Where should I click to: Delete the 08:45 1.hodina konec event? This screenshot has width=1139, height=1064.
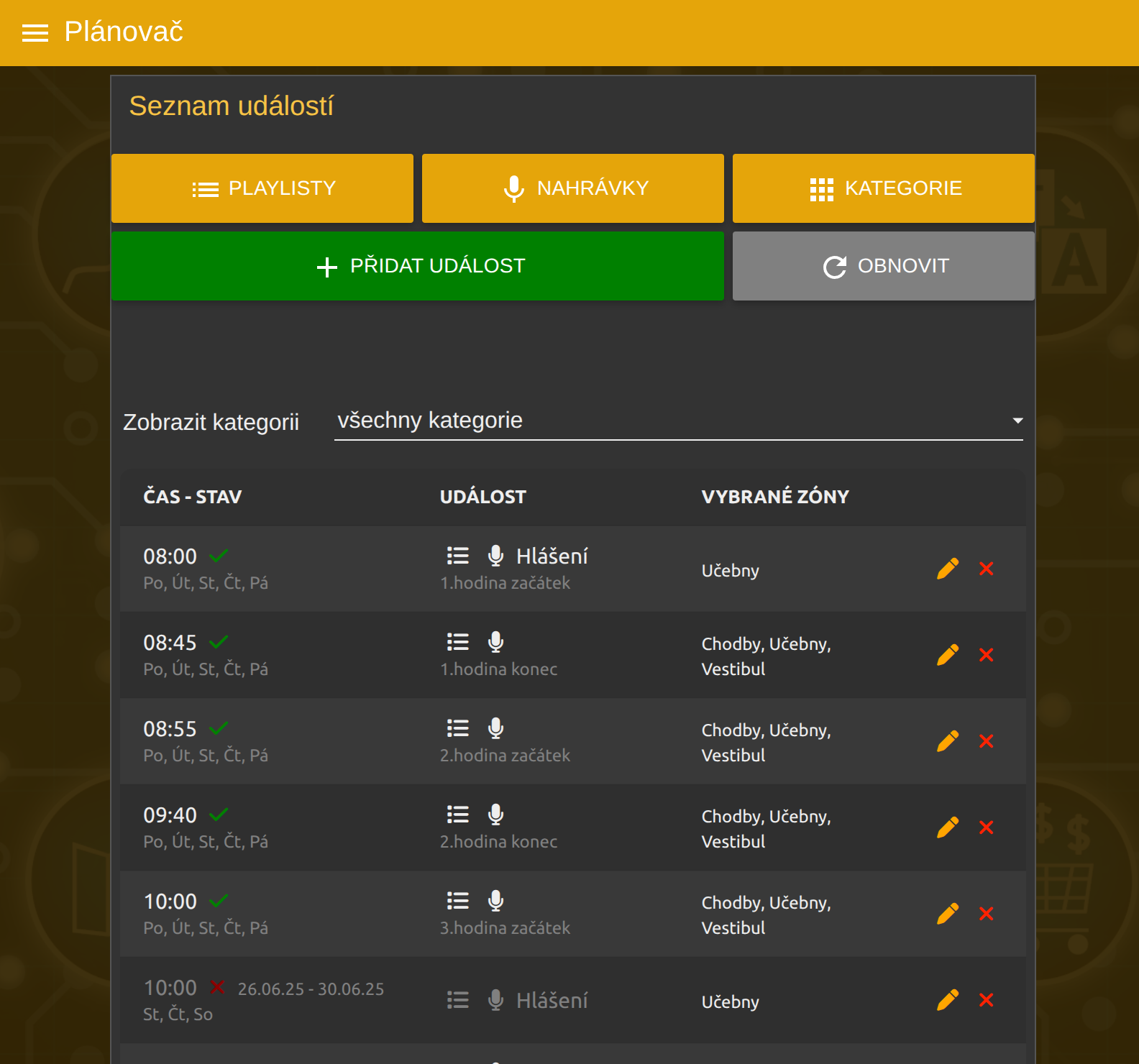986,655
